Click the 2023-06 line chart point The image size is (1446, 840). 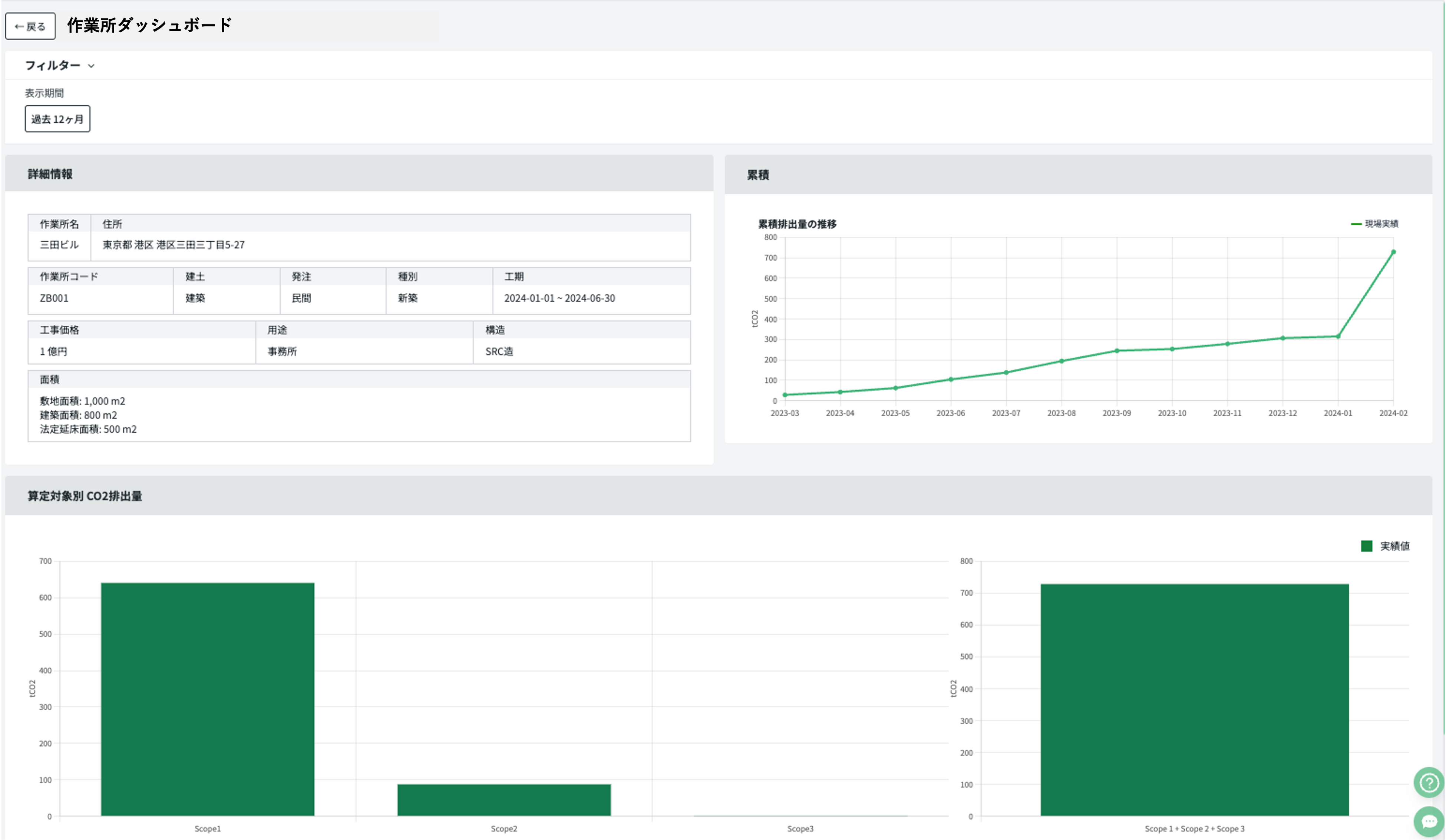coord(951,379)
